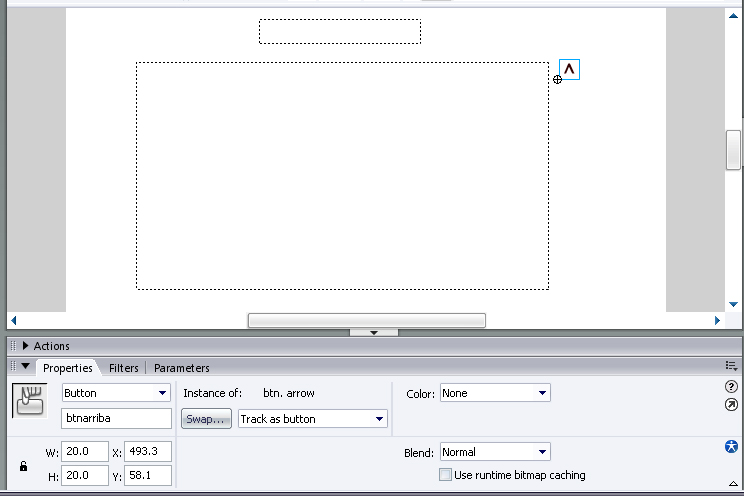Viewport: 744px width, 496px height.
Task: Open the Track as button dropdown
Action: tap(313, 419)
